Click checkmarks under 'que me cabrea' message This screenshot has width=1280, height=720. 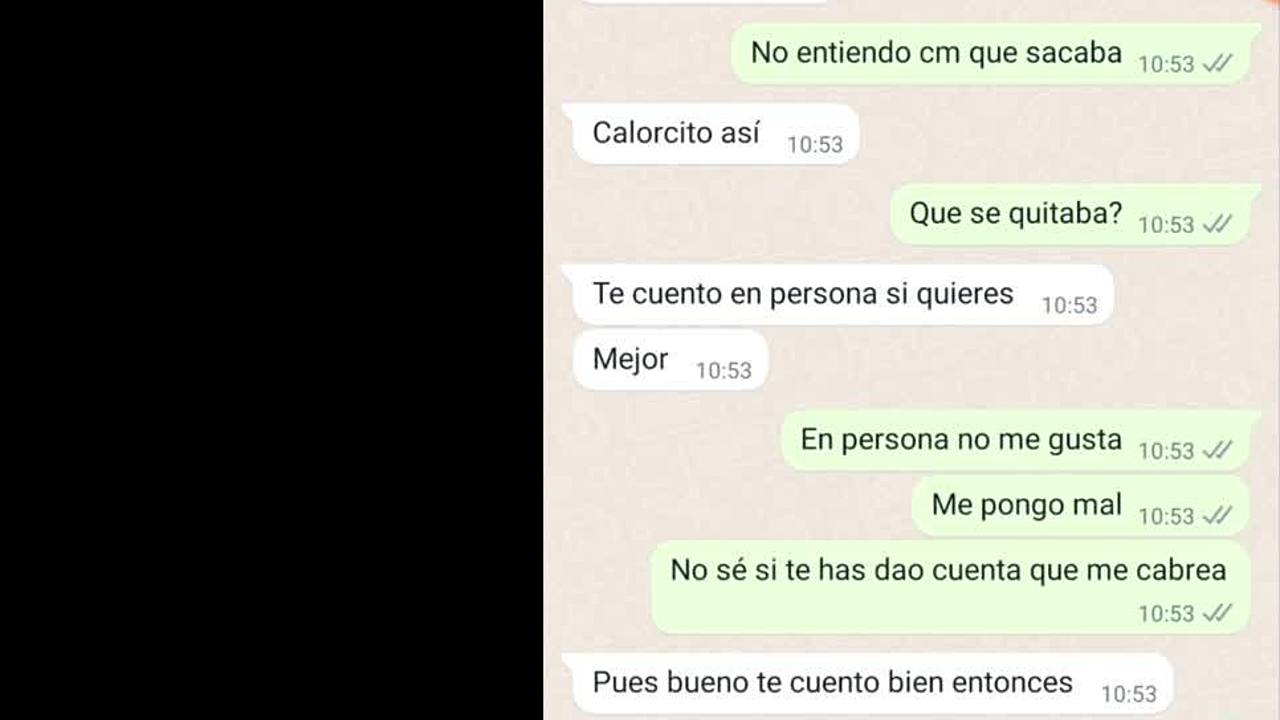1217,612
